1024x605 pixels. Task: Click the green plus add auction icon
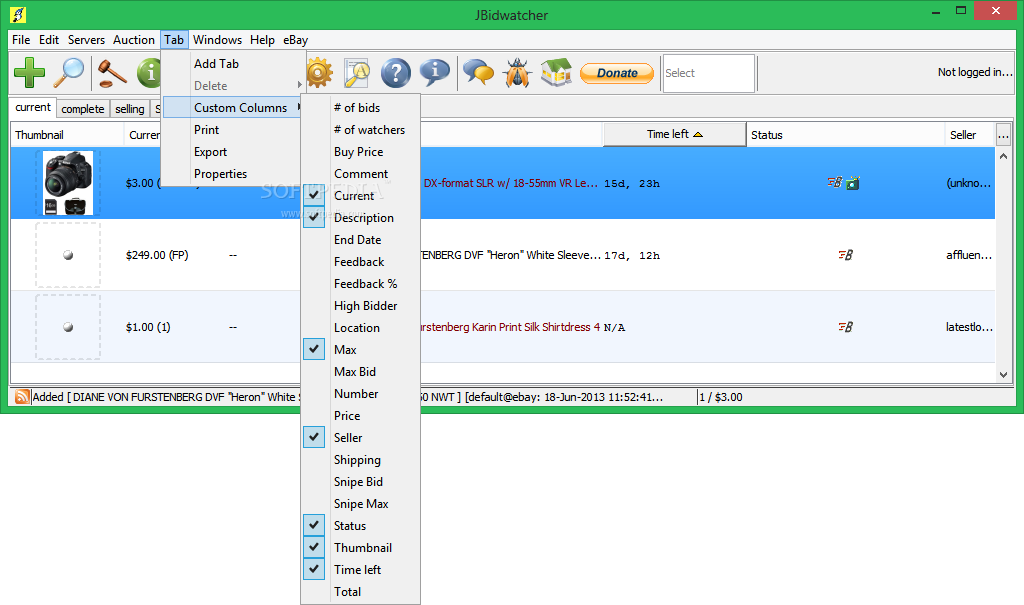[29, 73]
